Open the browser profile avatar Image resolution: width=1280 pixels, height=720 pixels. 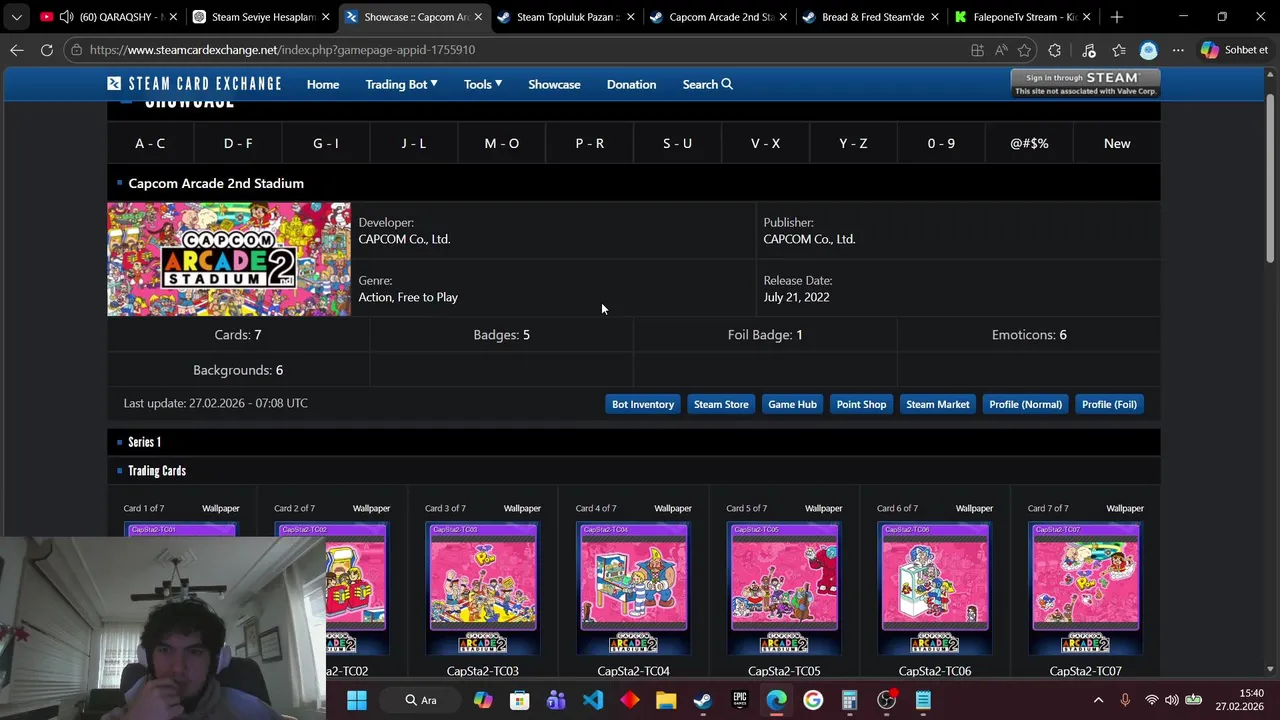coord(1148,50)
